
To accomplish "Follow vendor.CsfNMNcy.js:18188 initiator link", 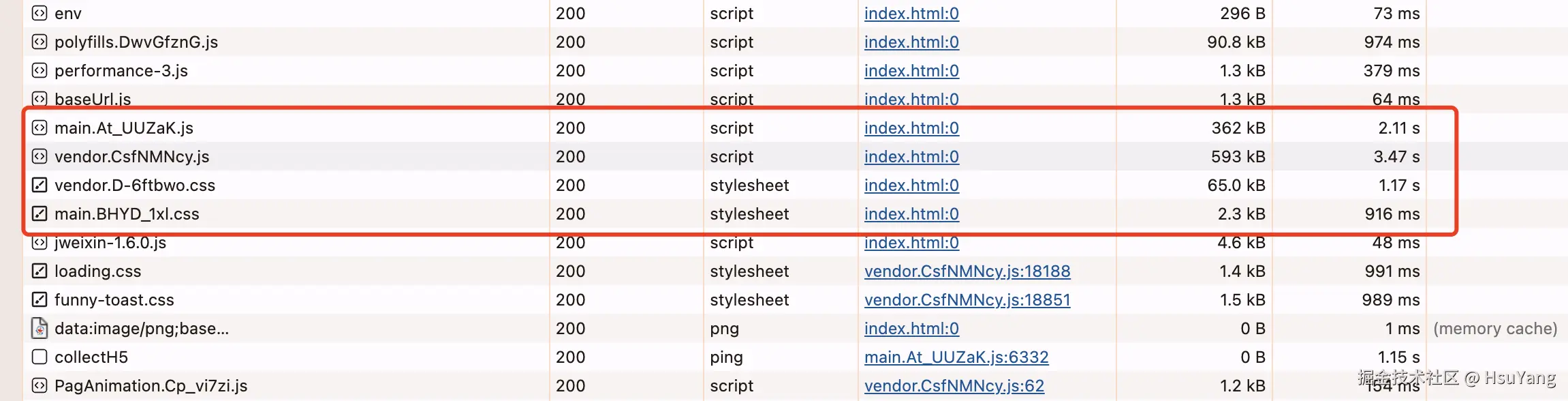I will (x=967, y=271).
